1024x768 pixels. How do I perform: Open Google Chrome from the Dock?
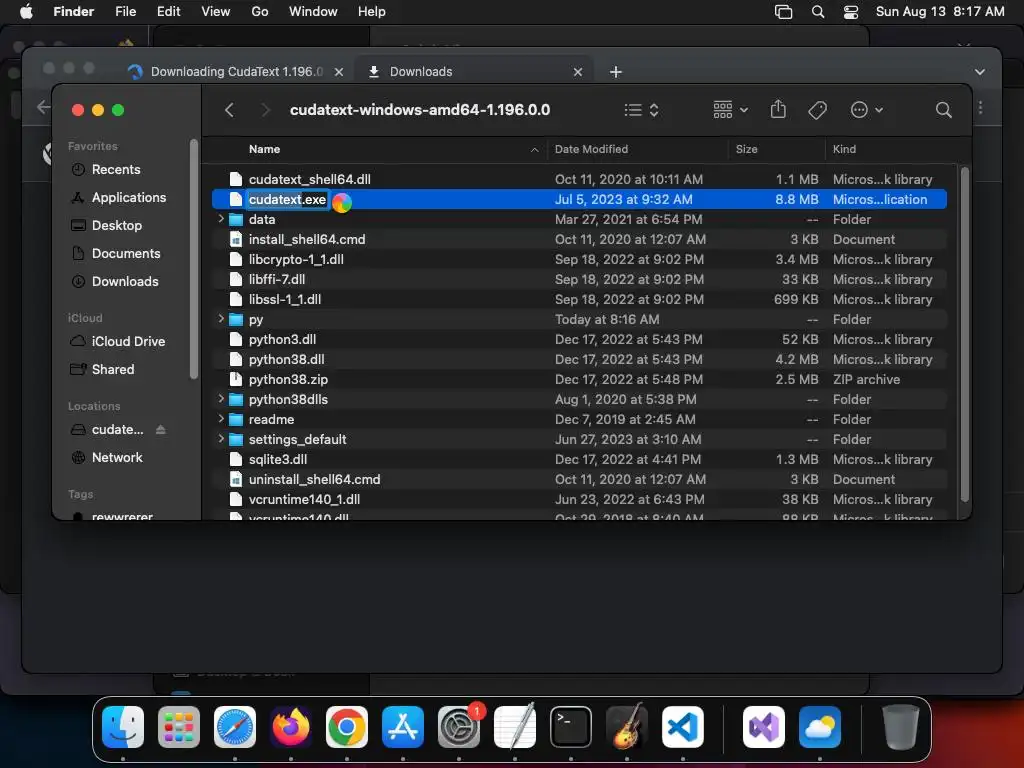point(347,727)
